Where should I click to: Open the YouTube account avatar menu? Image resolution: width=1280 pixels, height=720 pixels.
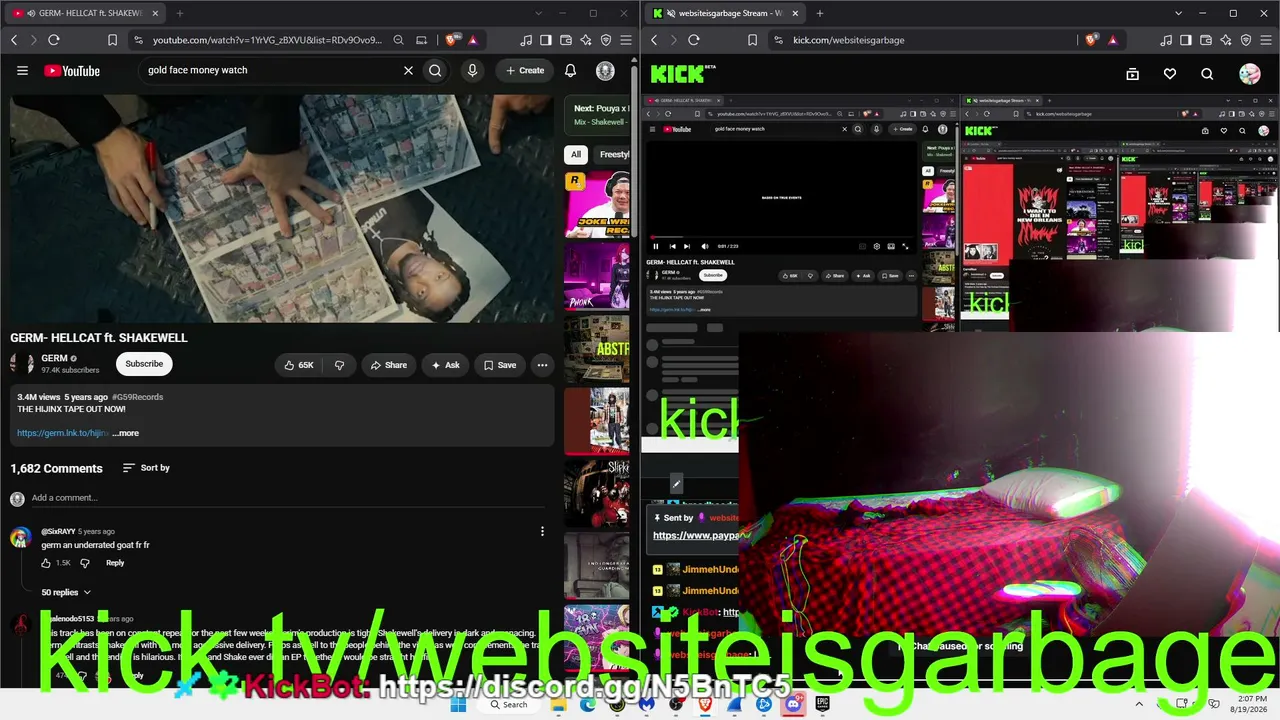605,71
